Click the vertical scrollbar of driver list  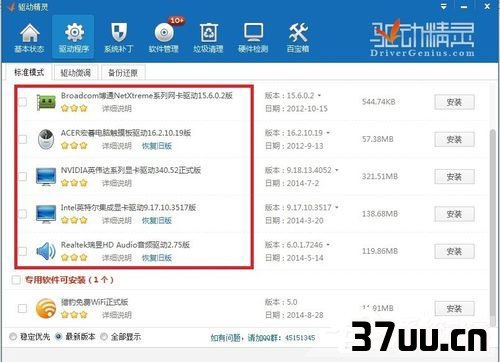(493, 223)
